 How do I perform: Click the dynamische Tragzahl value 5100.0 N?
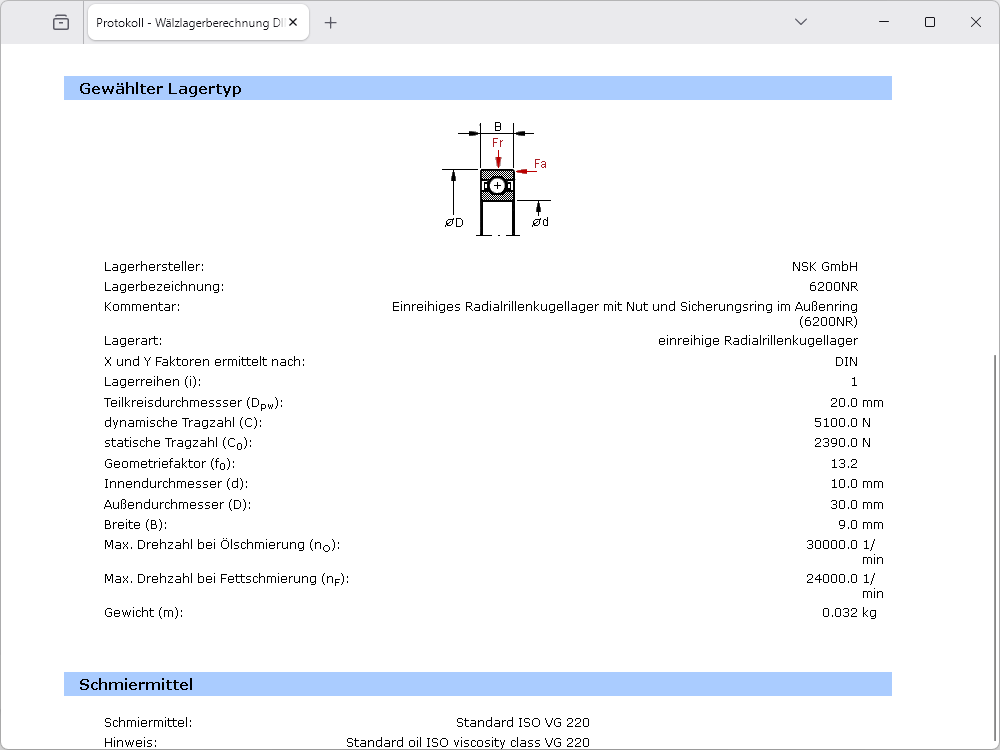(842, 423)
